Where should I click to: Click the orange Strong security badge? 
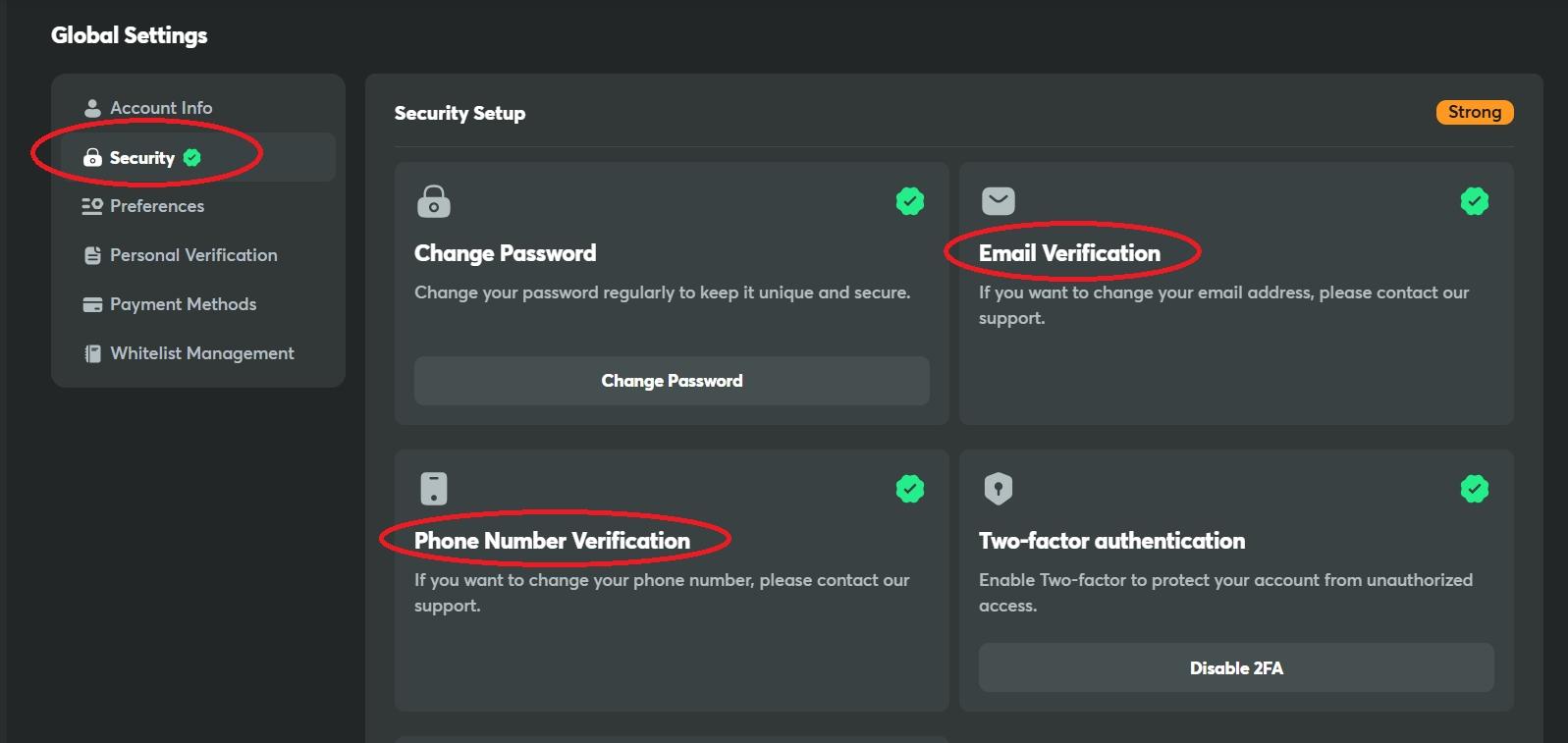click(1474, 112)
